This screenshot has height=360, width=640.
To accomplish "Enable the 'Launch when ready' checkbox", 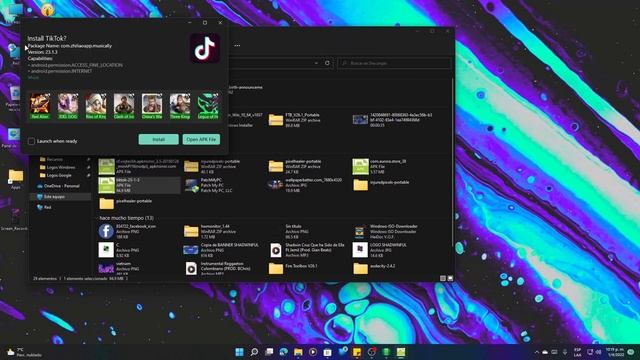I will 31,141.
